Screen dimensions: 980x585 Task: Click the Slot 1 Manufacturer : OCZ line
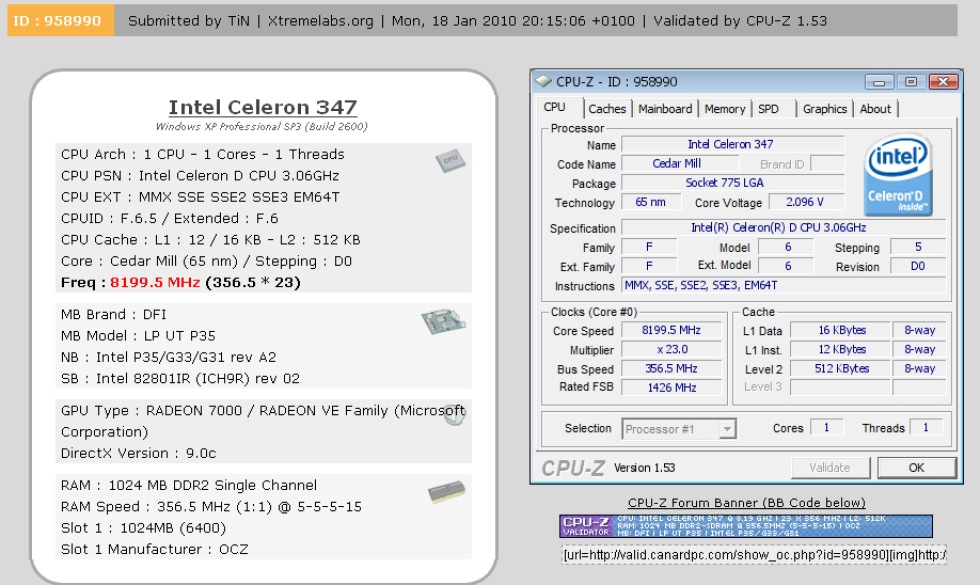(154, 549)
